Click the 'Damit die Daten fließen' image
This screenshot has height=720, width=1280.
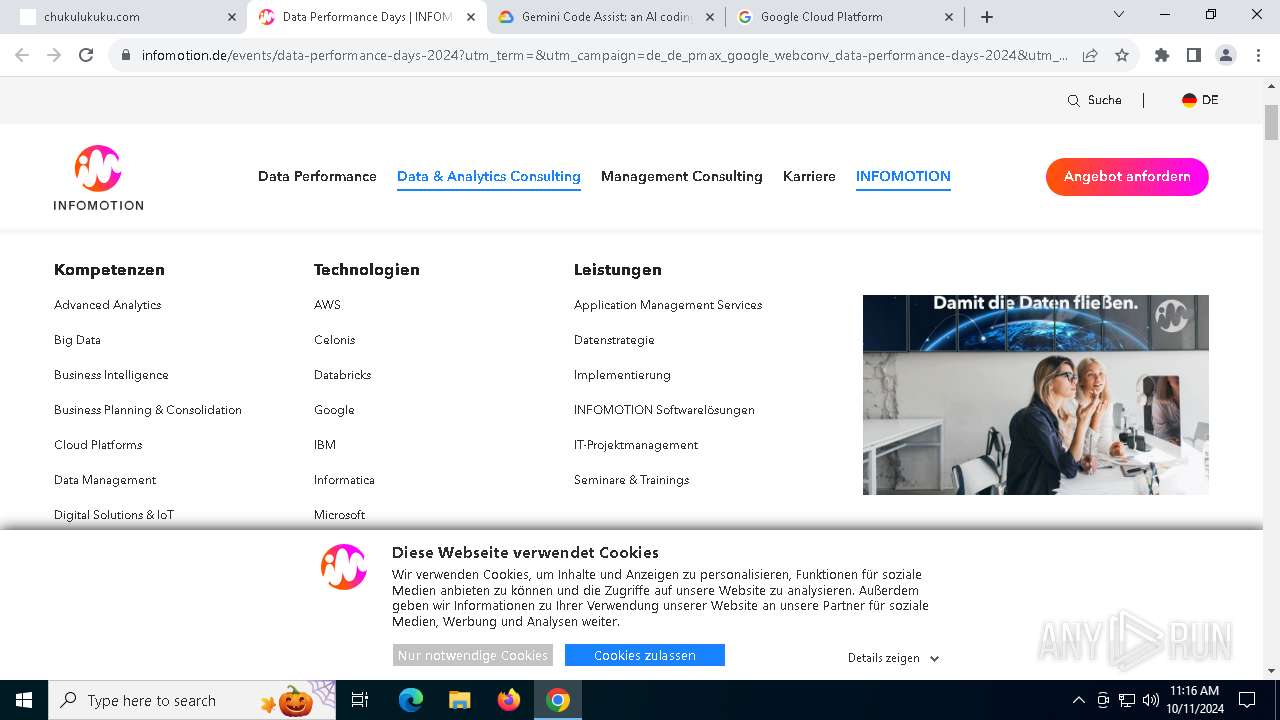(x=1036, y=395)
